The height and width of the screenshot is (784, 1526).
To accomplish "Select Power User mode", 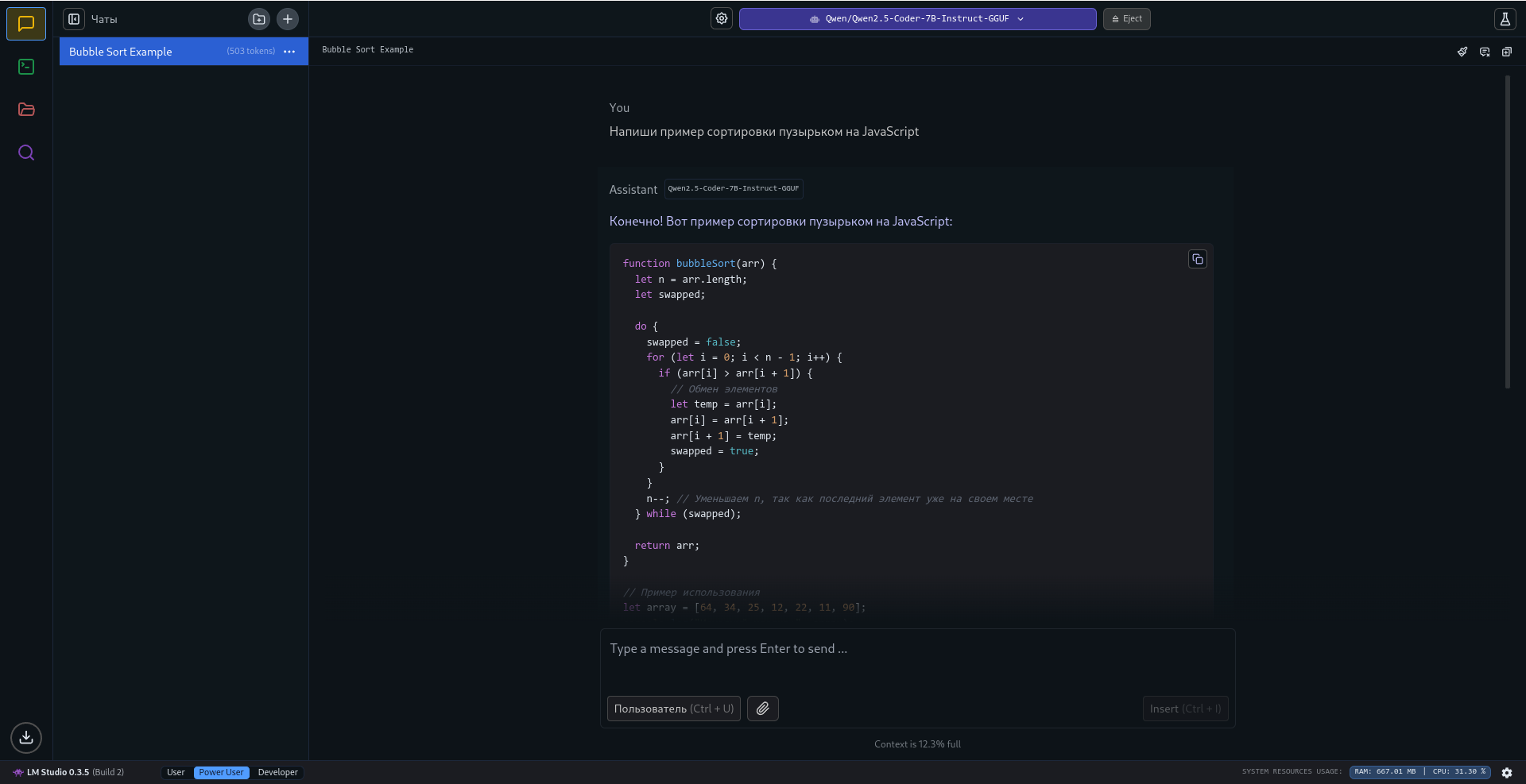I will tap(221, 772).
